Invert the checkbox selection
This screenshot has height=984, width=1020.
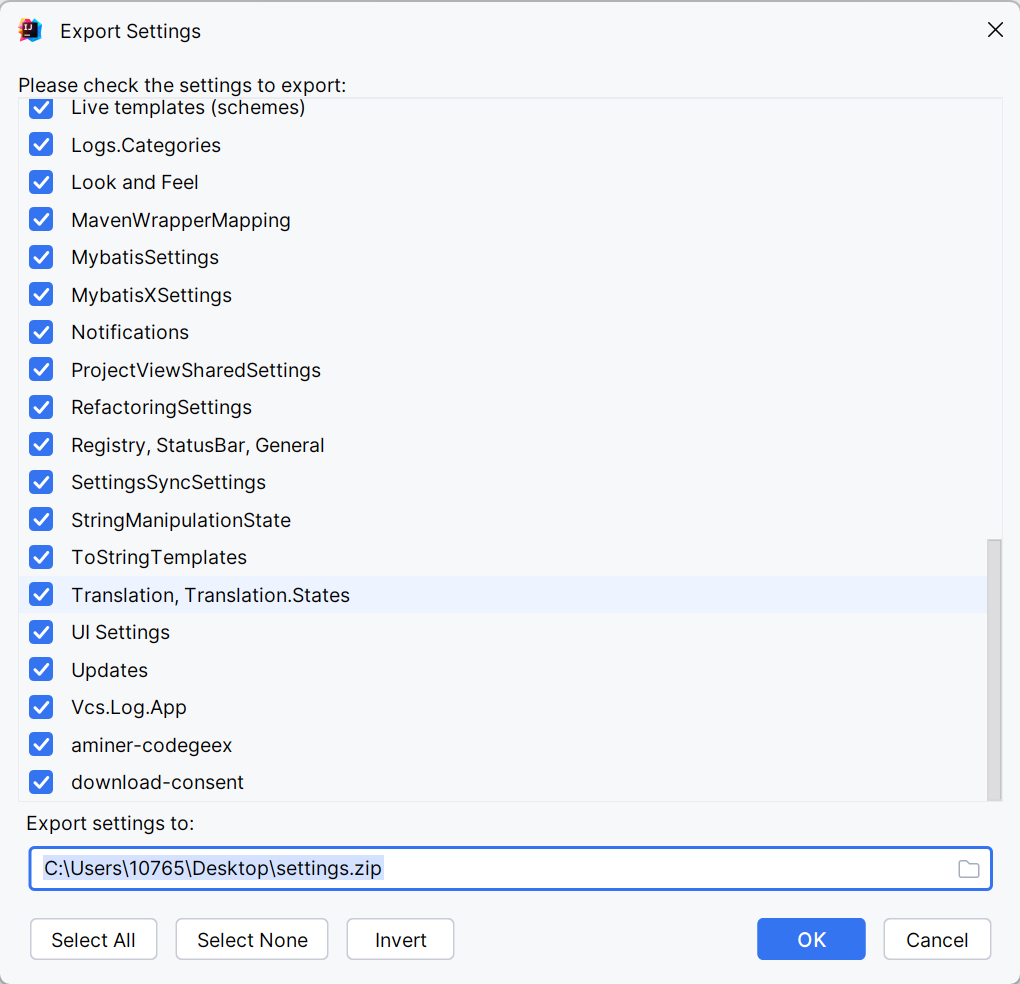pos(401,940)
